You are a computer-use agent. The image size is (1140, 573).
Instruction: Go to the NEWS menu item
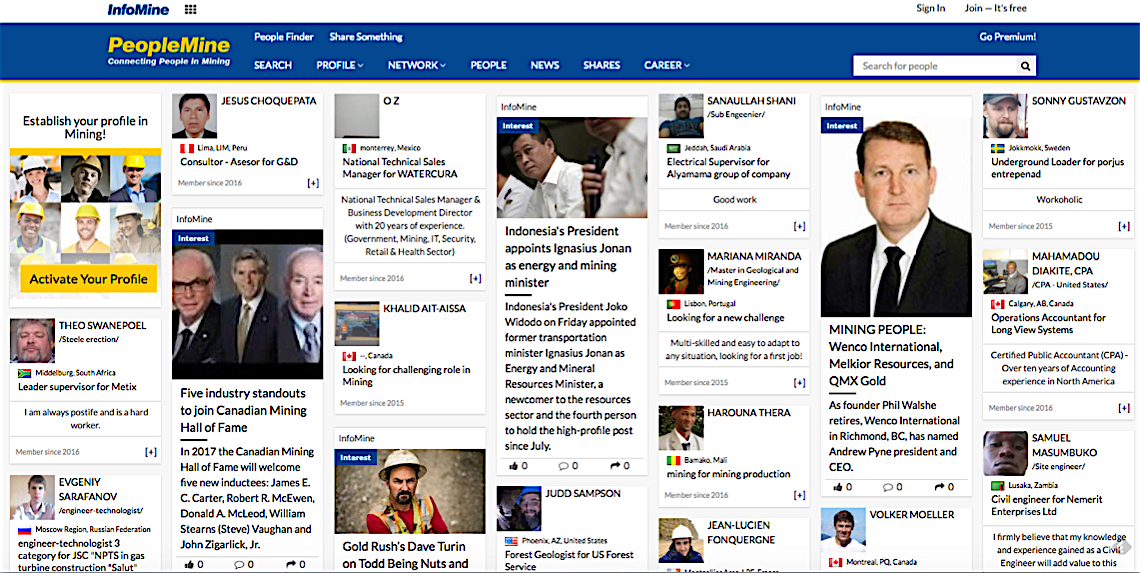tap(545, 65)
